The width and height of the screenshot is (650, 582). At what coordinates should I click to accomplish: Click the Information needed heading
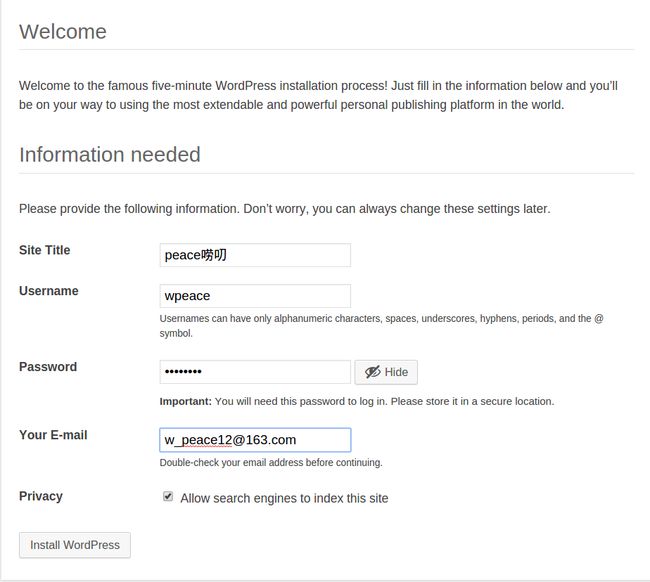pyautogui.click(x=110, y=155)
